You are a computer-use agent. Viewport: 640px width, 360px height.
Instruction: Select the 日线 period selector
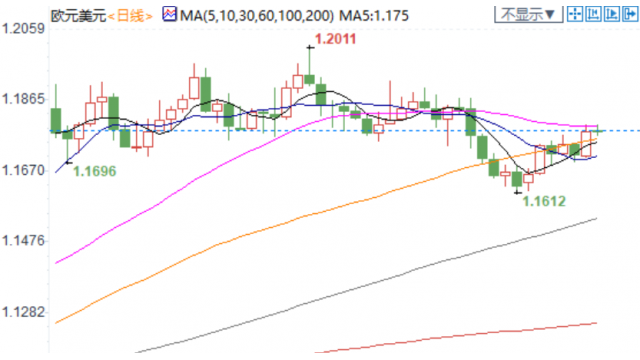coord(130,16)
